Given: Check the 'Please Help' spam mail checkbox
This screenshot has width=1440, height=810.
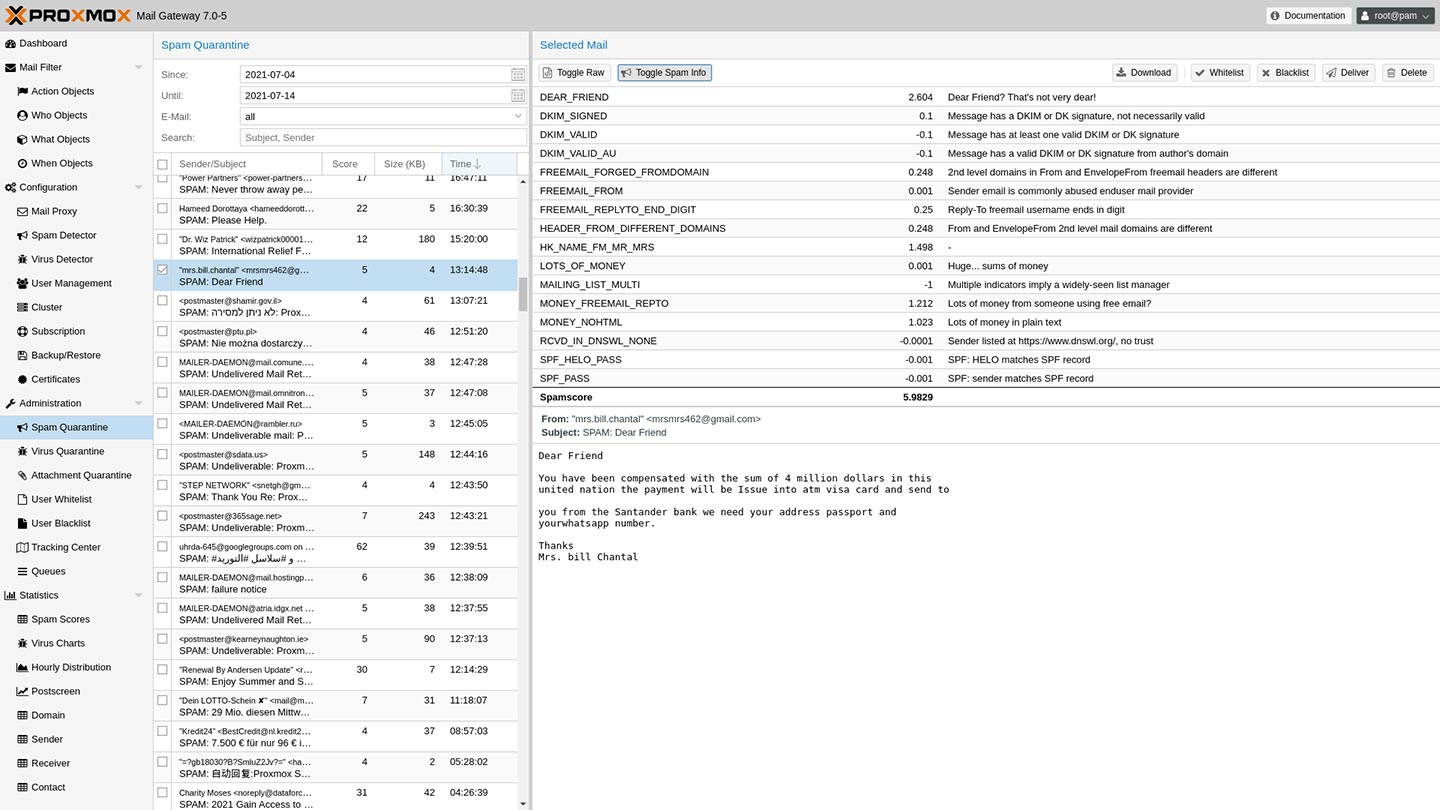Looking at the screenshot, I should click(162, 208).
